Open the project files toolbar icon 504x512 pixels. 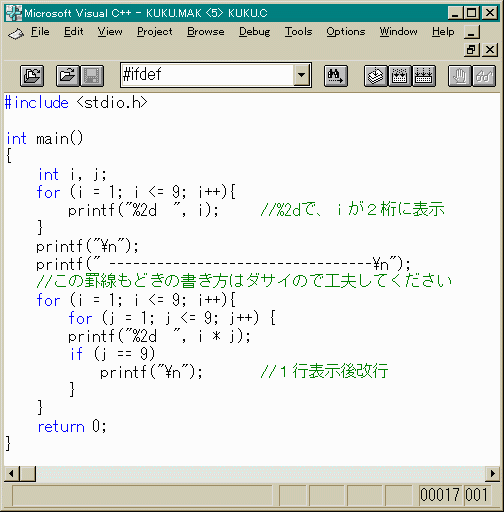[x=32, y=76]
